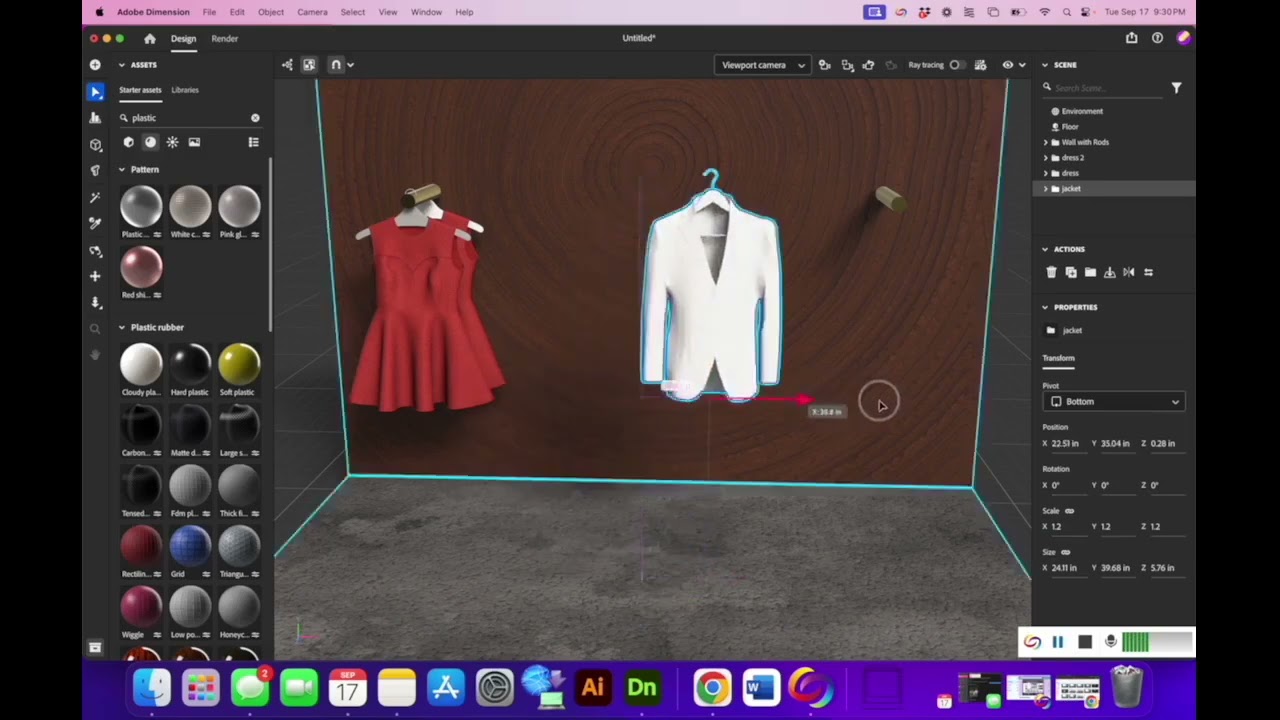Screen dimensions: 1280x720
Task: Collapse the ACTIONS panel
Action: pyautogui.click(x=1045, y=250)
